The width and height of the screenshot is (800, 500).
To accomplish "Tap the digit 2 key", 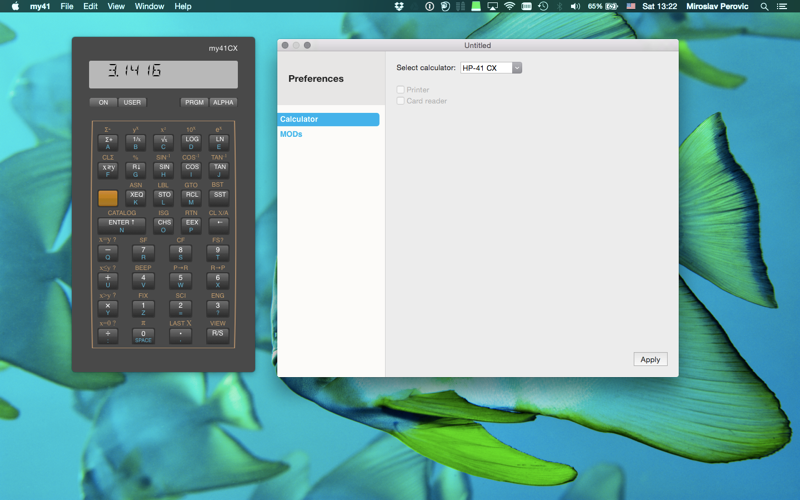I will click(x=181, y=309).
